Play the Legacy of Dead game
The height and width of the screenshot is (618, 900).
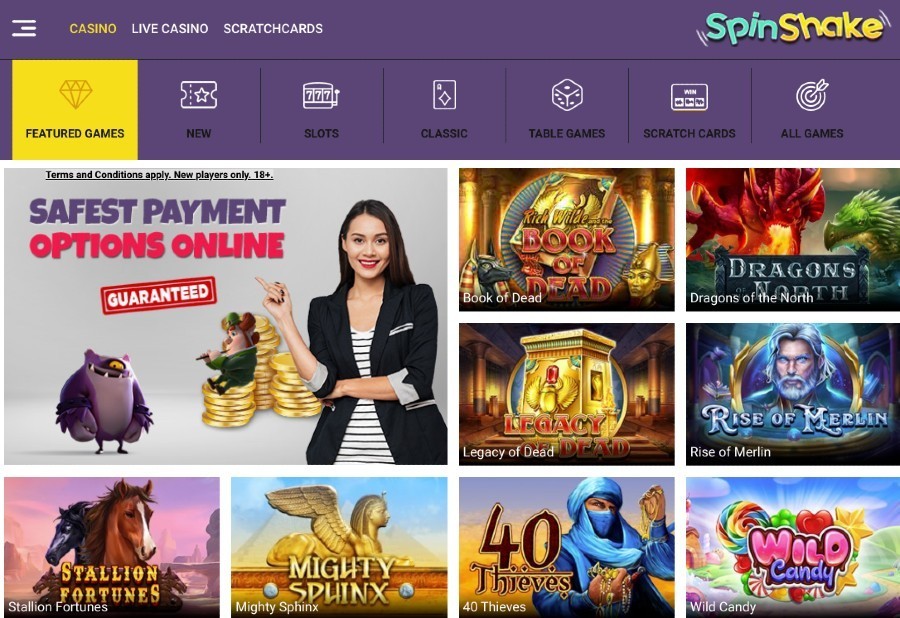[x=567, y=394]
